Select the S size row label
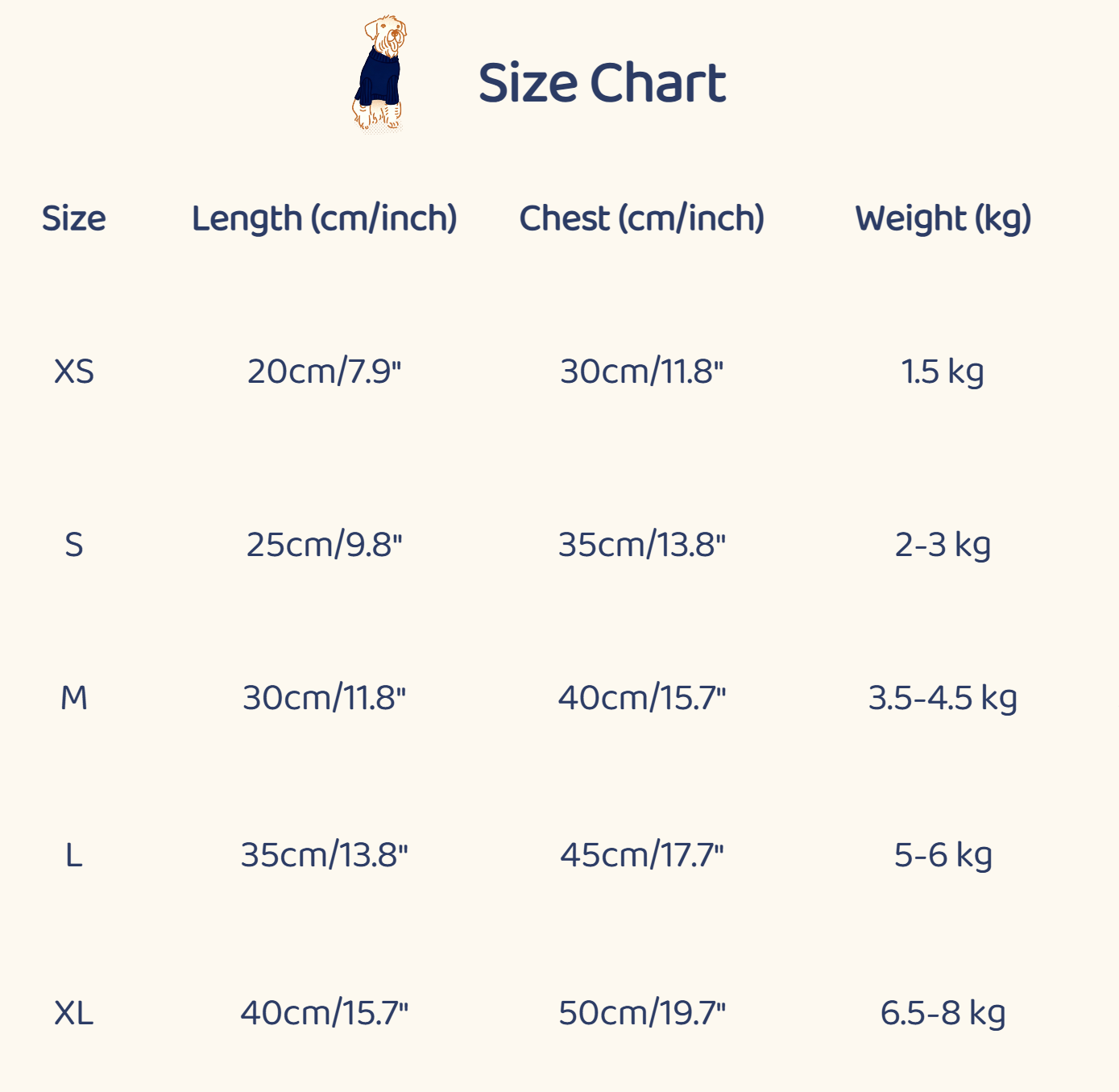This screenshot has width=1119, height=1092. pyautogui.click(x=73, y=545)
